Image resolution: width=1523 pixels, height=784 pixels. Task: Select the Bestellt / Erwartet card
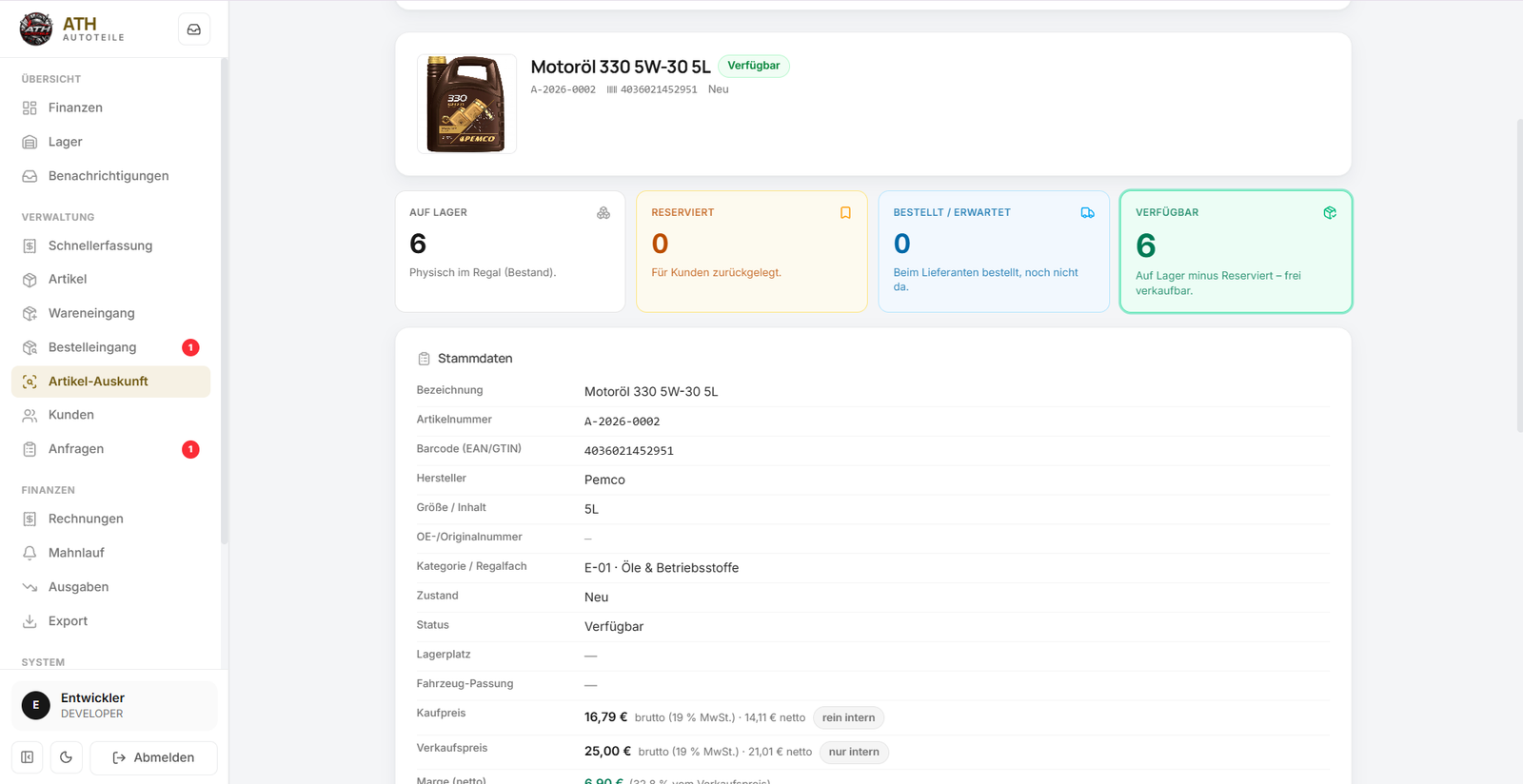point(994,251)
